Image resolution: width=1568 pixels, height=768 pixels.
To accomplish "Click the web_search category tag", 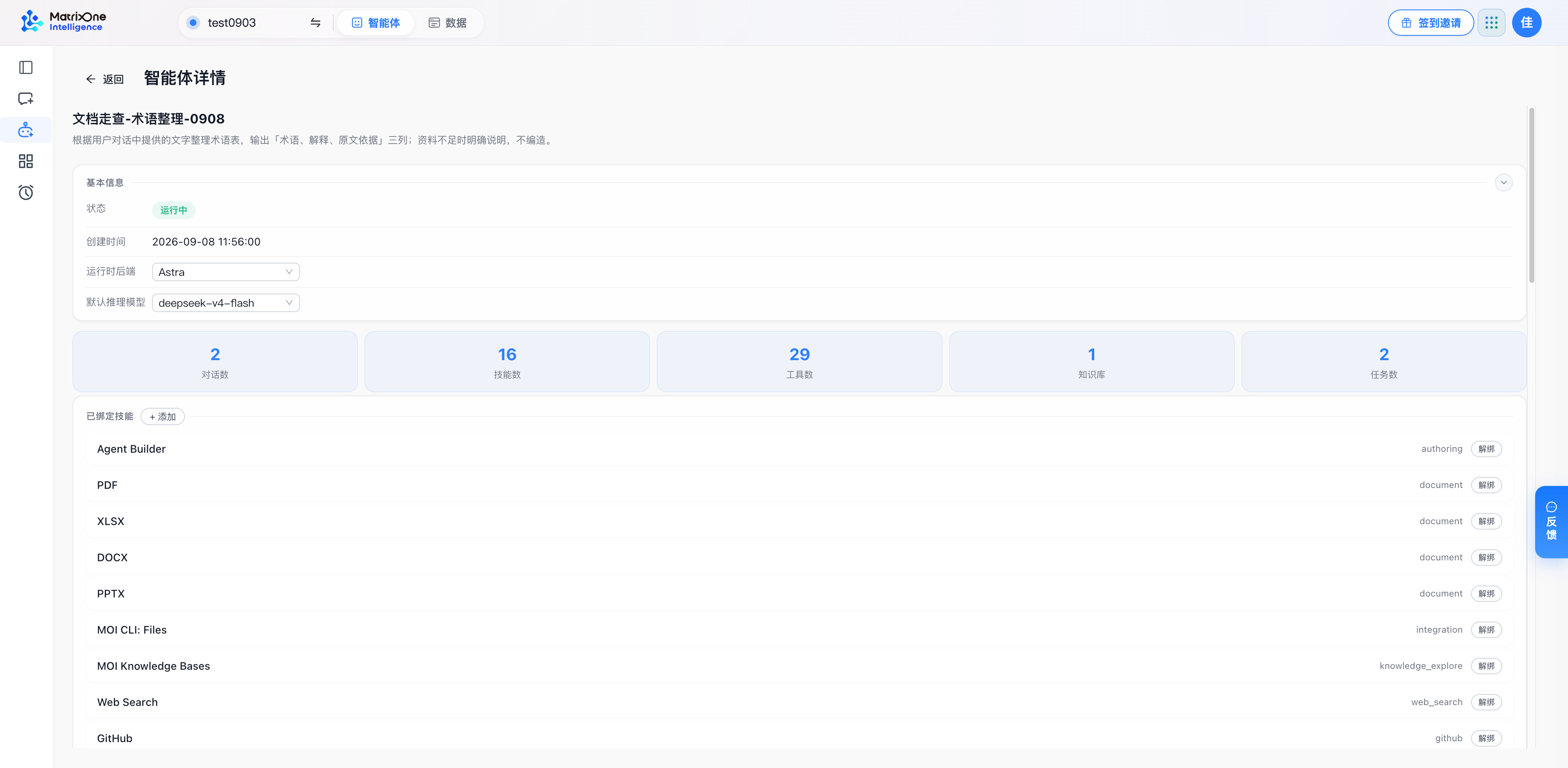I will coord(1437,702).
